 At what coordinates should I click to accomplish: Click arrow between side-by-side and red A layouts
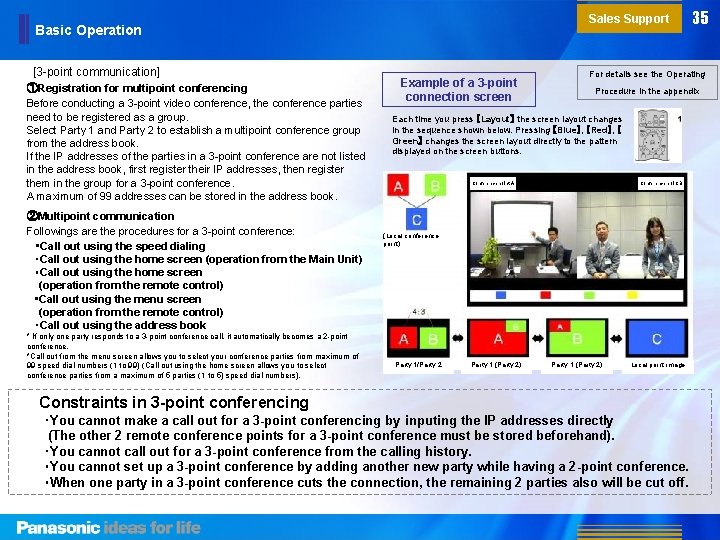click(458, 338)
